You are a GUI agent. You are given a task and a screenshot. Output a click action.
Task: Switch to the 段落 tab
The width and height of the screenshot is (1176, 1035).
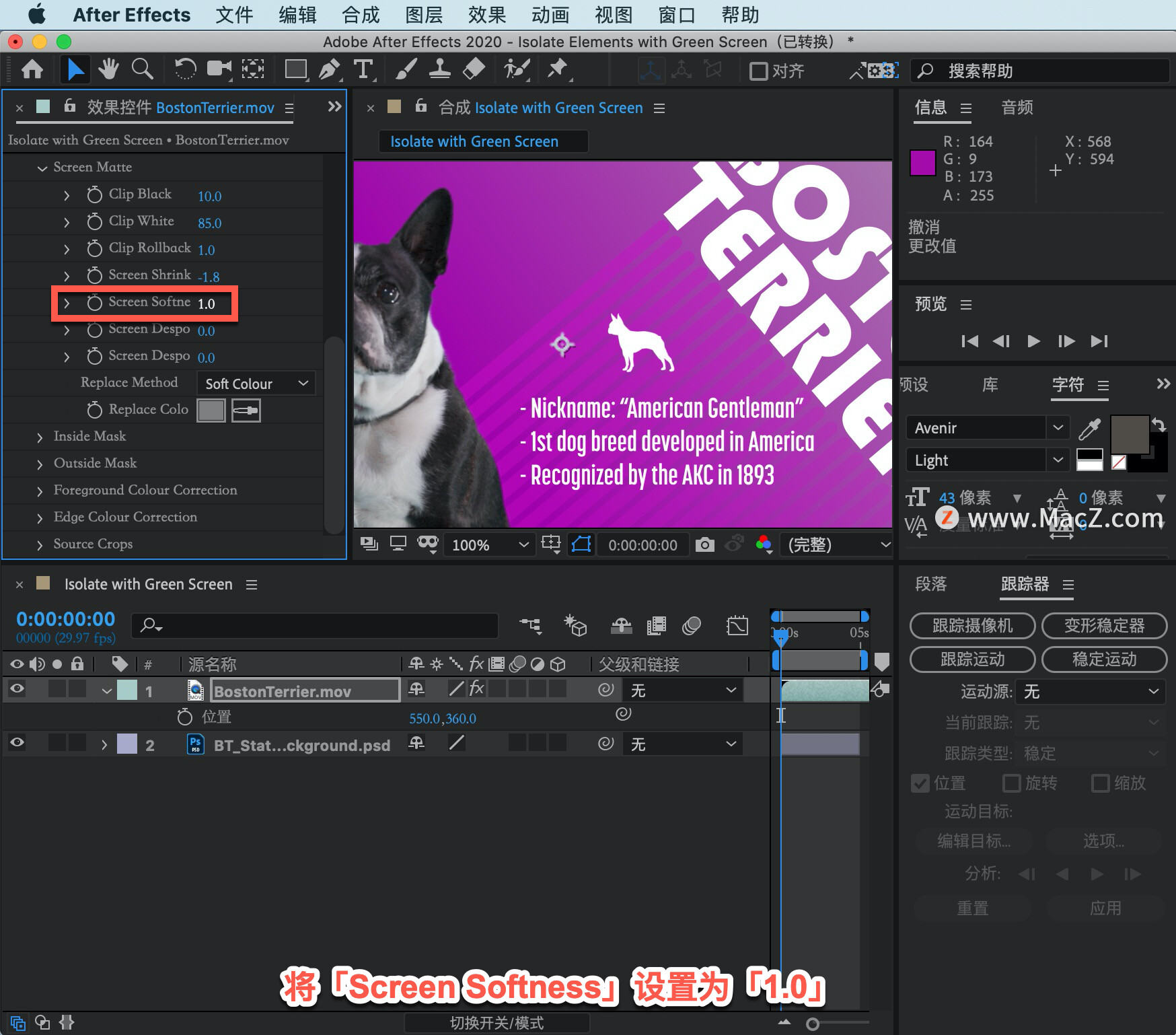(x=931, y=584)
